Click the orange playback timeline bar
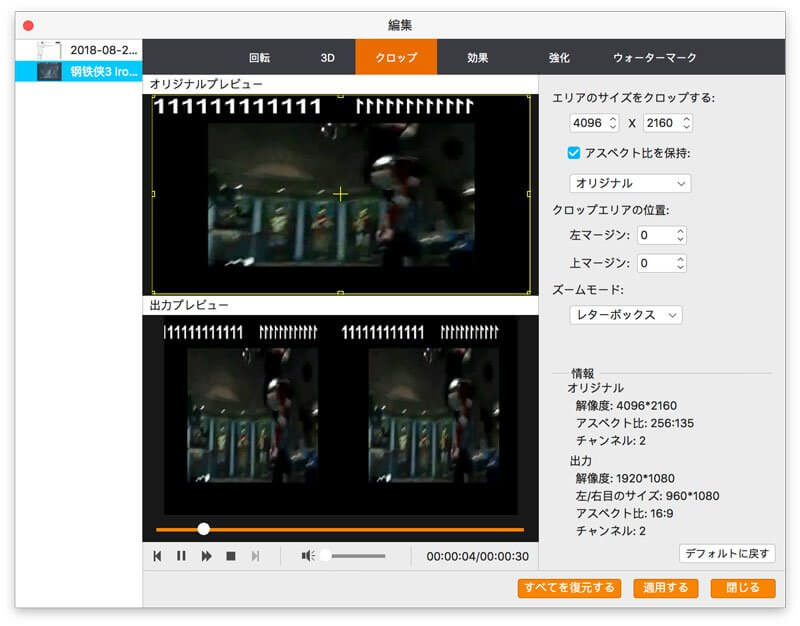The width and height of the screenshot is (800, 626). tap(340, 530)
